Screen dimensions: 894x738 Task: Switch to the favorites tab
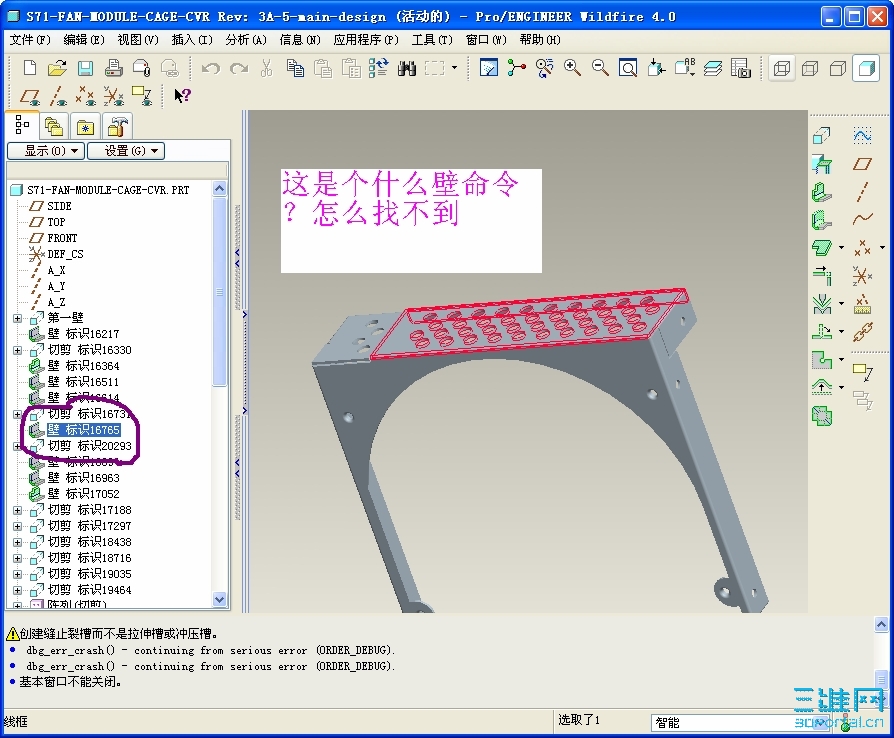click(x=86, y=126)
